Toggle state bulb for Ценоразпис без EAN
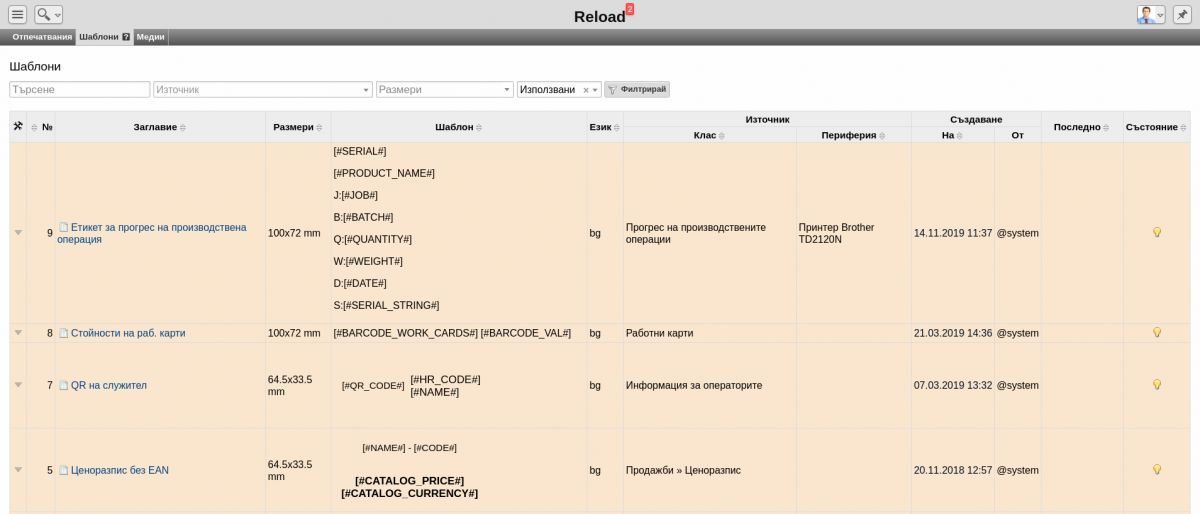 click(x=1157, y=469)
